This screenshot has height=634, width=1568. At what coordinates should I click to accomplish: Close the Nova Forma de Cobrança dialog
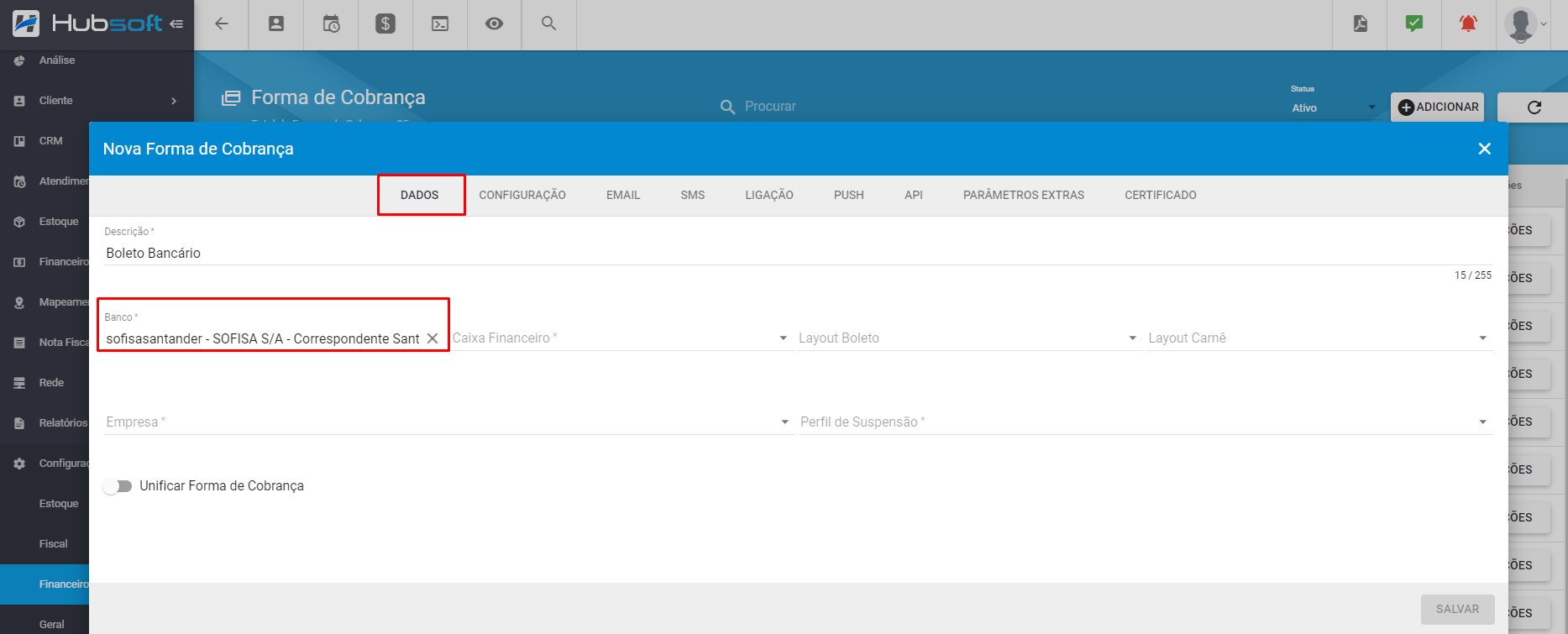[1485, 149]
